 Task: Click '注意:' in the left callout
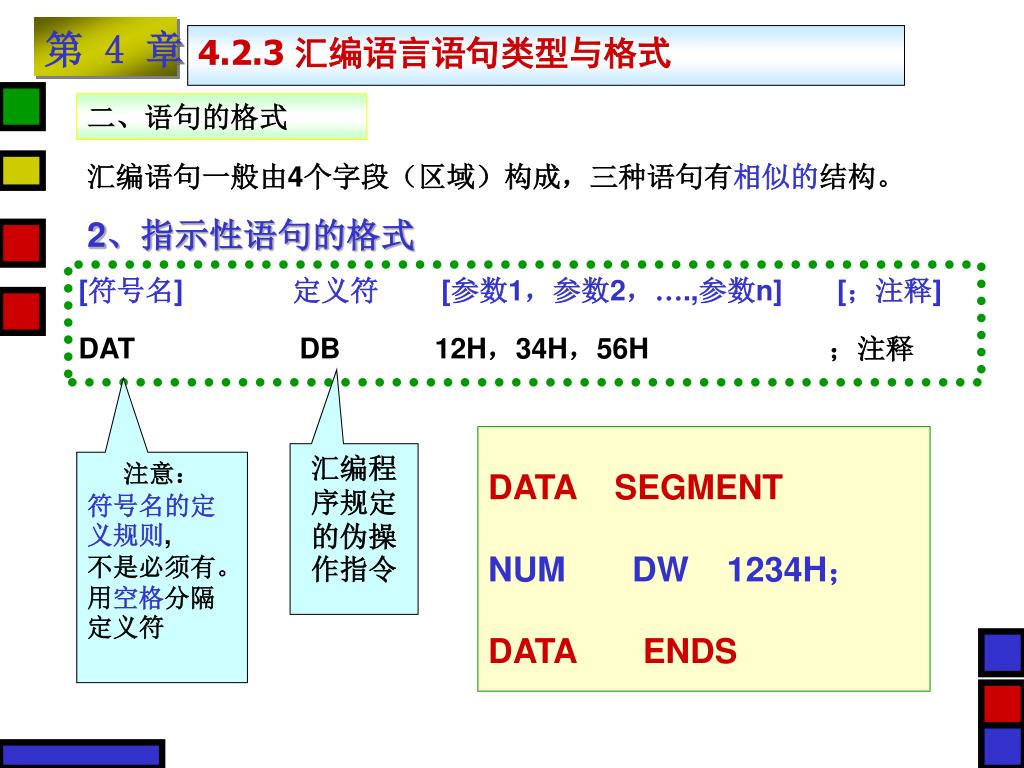click(154, 473)
